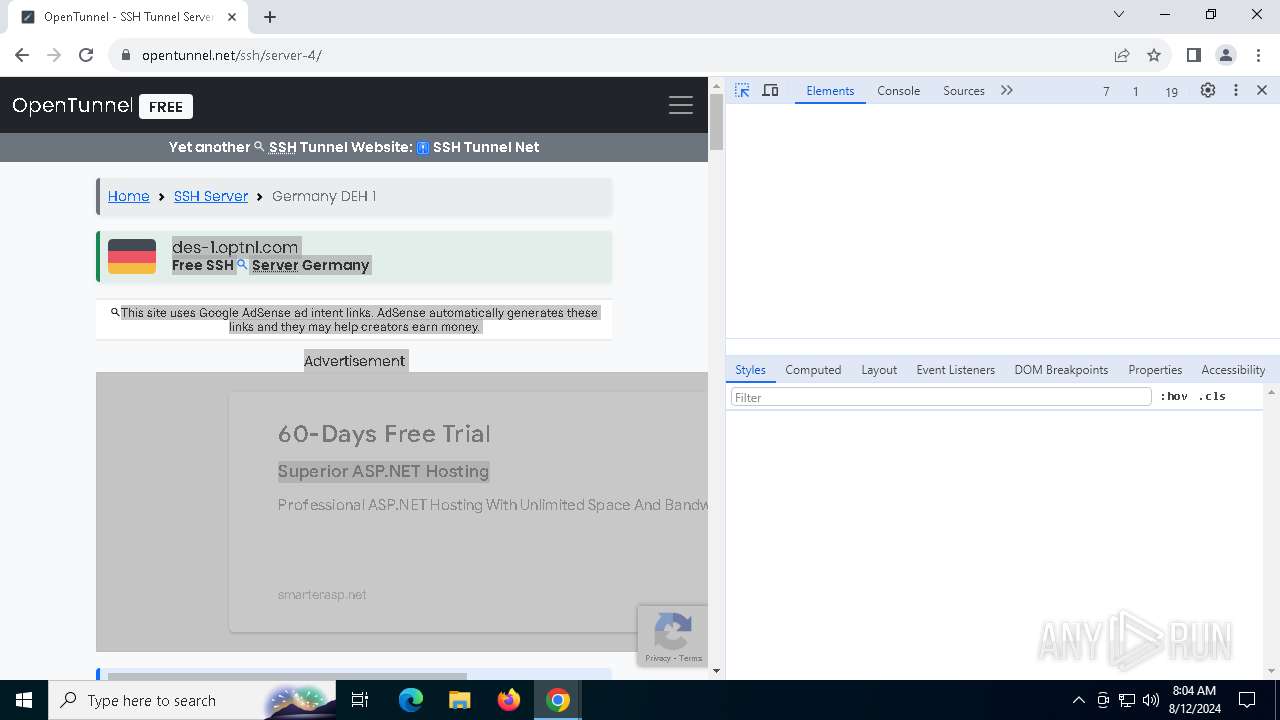Switch to the Computed pane tab

pyautogui.click(x=813, y=369)
